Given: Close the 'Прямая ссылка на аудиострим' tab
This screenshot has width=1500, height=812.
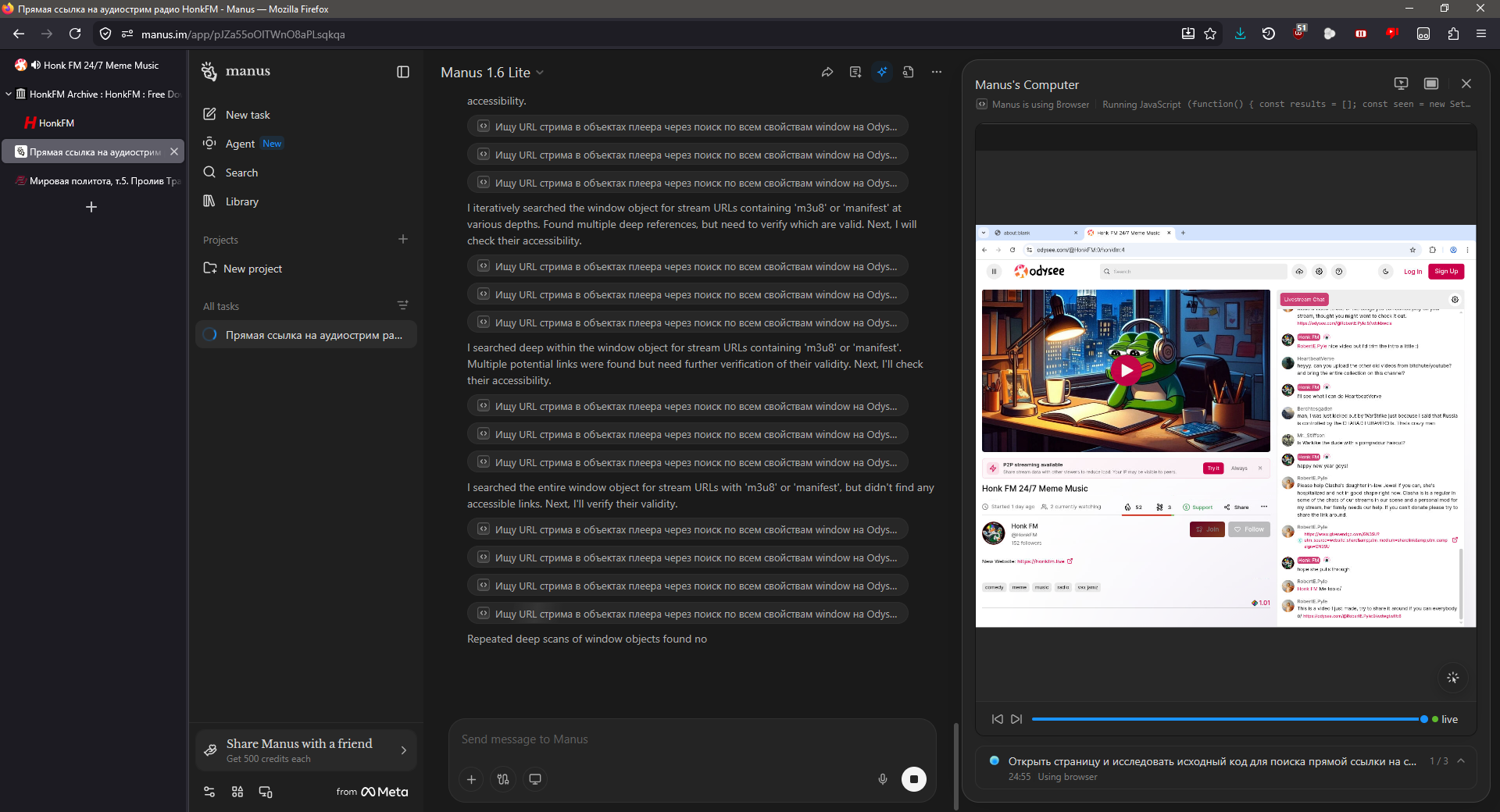Looking at the screenshot, I should pos(174,152).
